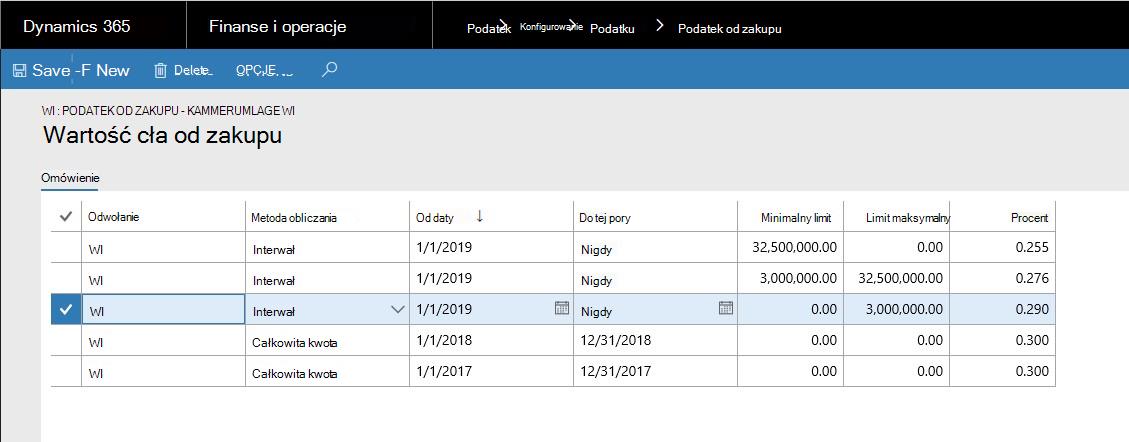The height and width of the screenshot is (442, 1129).
Task: Sort by Odwołanie column header
Action: tap(113, 217)
